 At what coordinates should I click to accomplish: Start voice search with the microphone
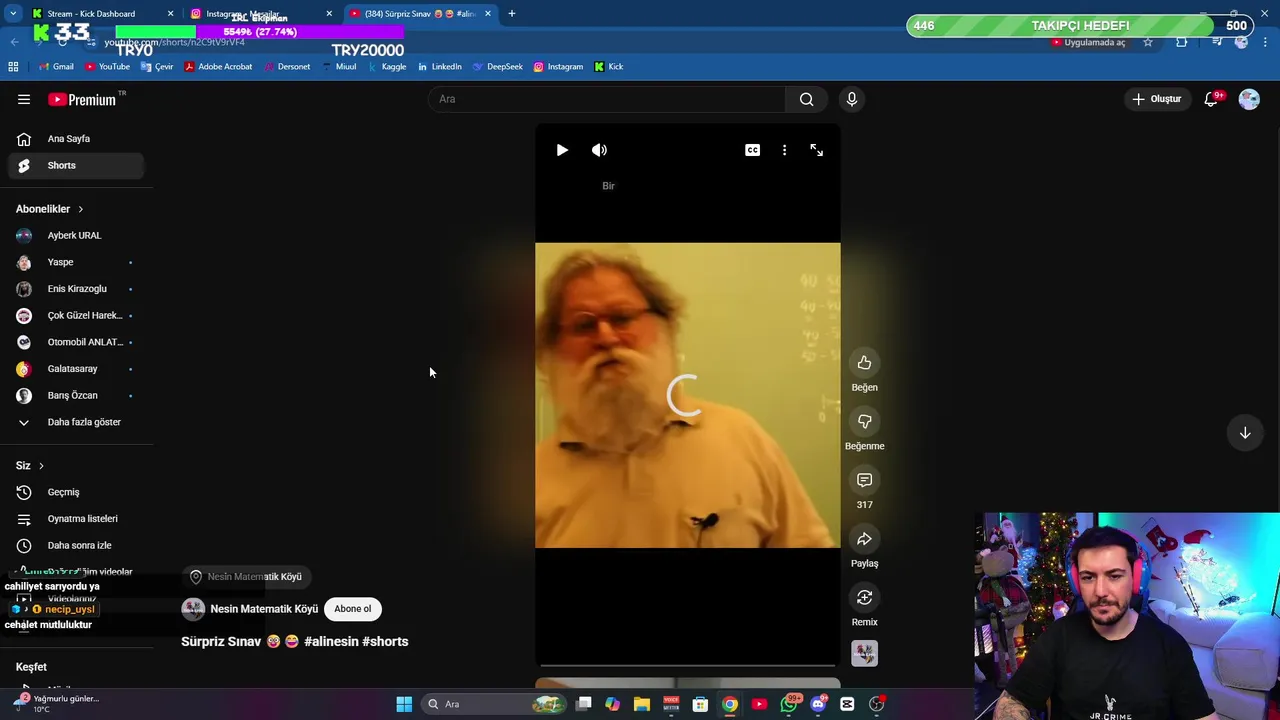pyautogui.click(x=852, y=99)
